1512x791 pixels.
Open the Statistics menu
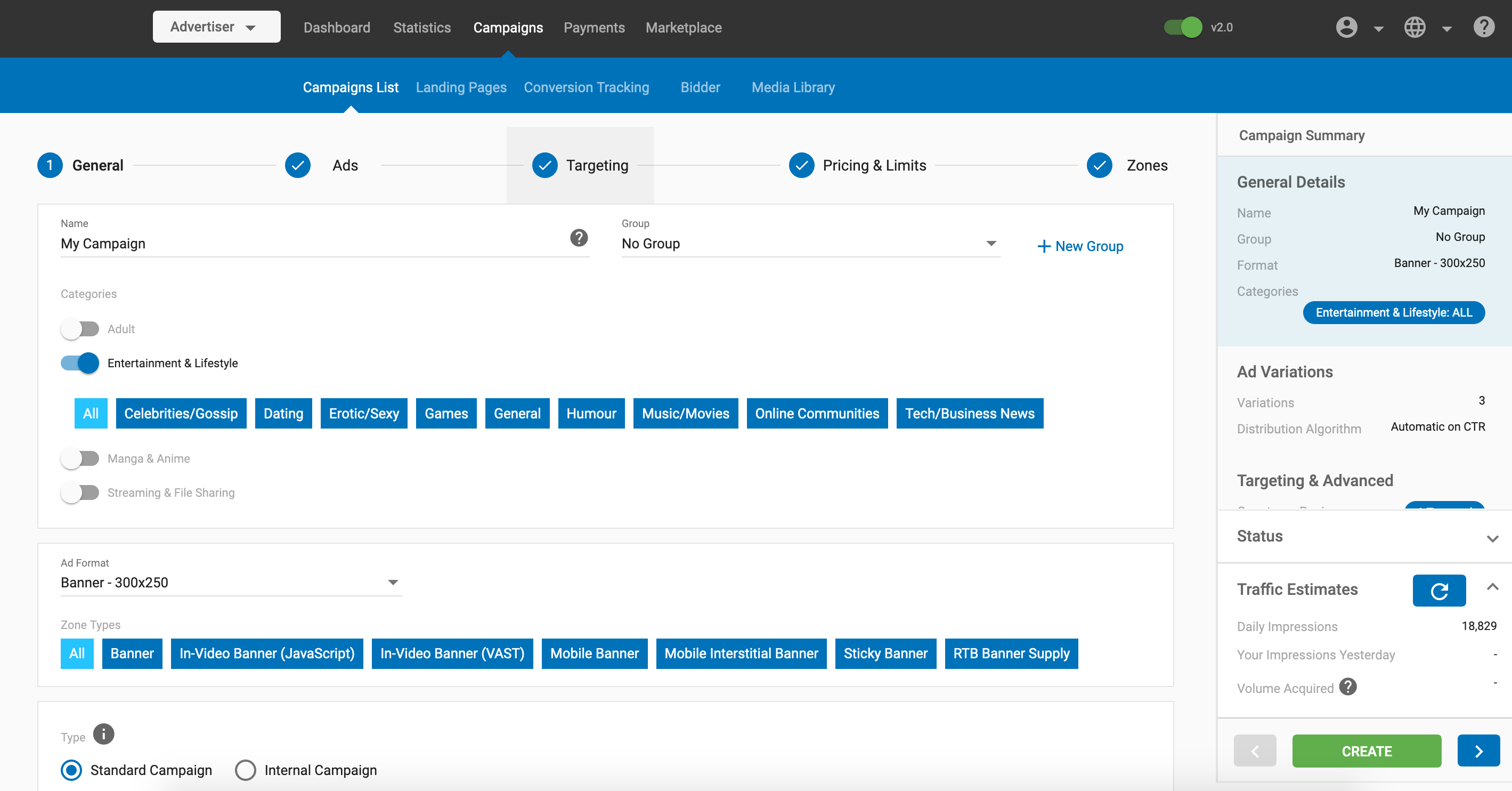point(421,28)
